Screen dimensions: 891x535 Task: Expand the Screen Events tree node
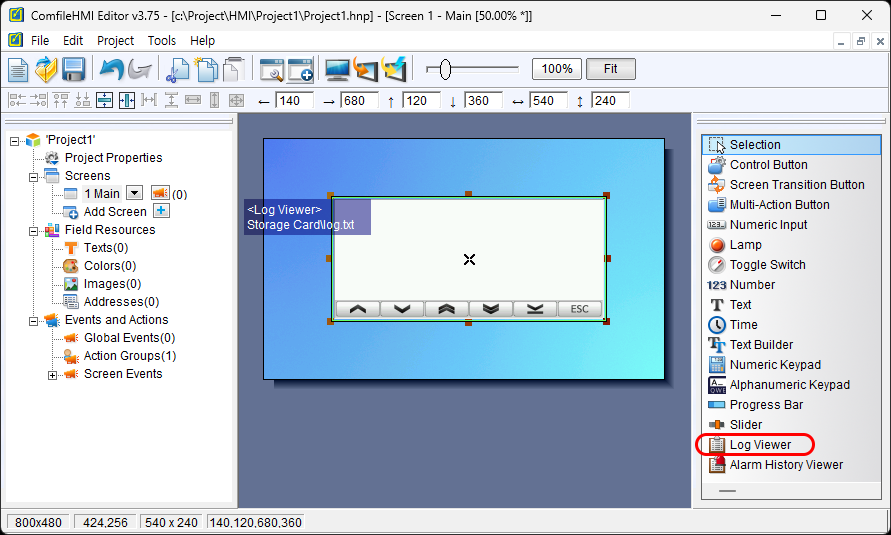(53, 374)
